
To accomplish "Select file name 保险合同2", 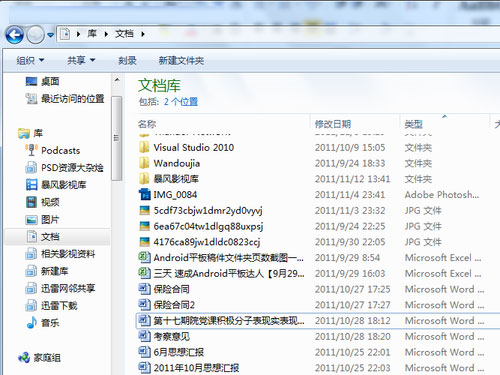I will (x=174, y=305).
